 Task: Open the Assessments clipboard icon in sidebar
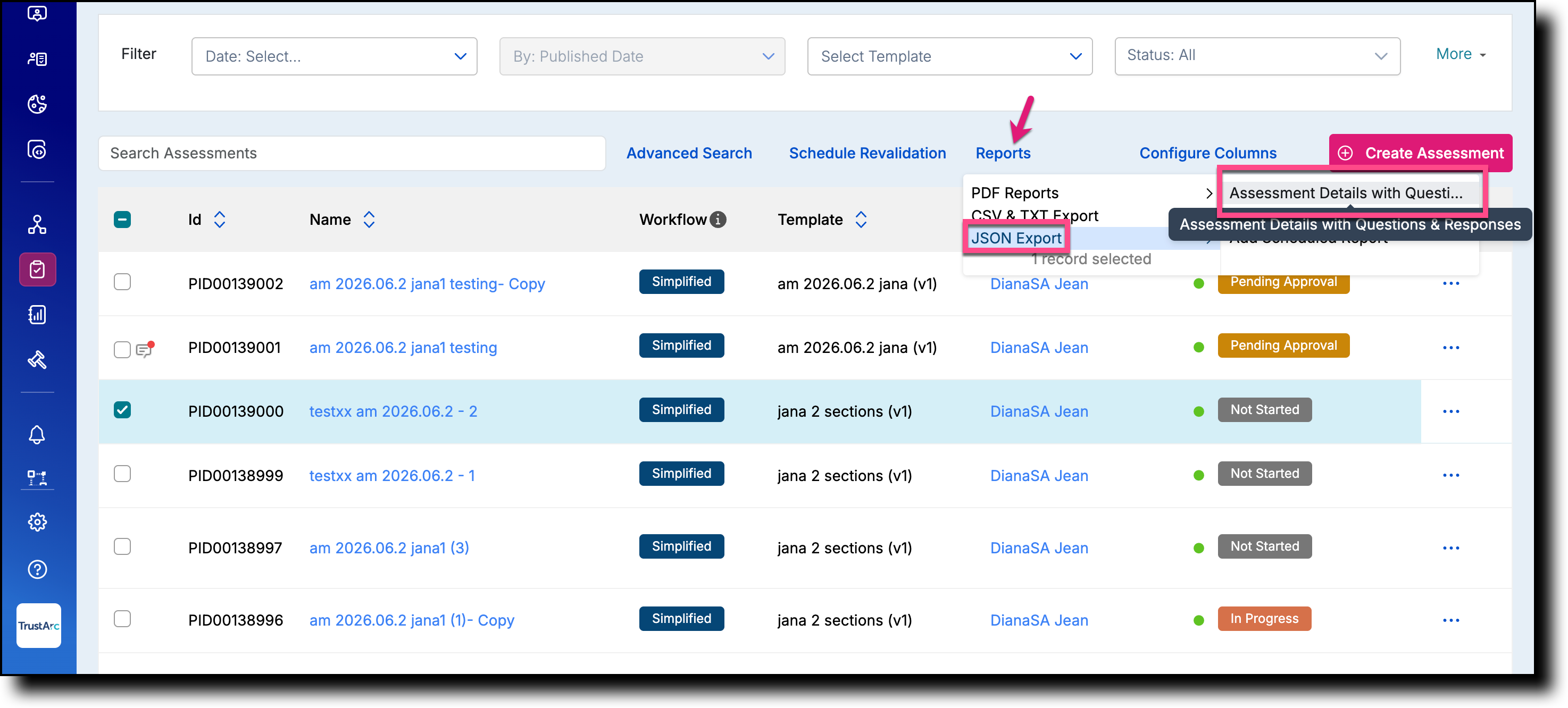[37, 269]
